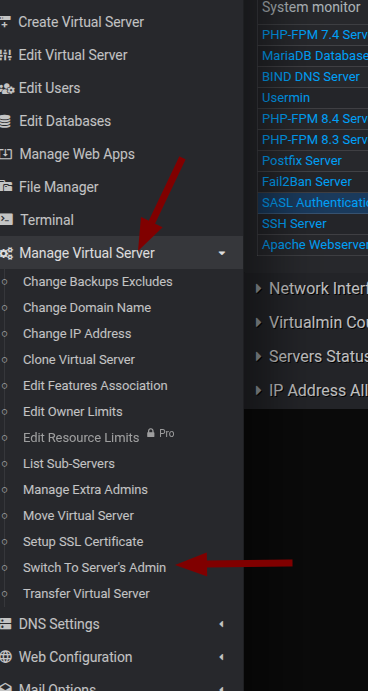Click the Terminal prompt icon

6,219
